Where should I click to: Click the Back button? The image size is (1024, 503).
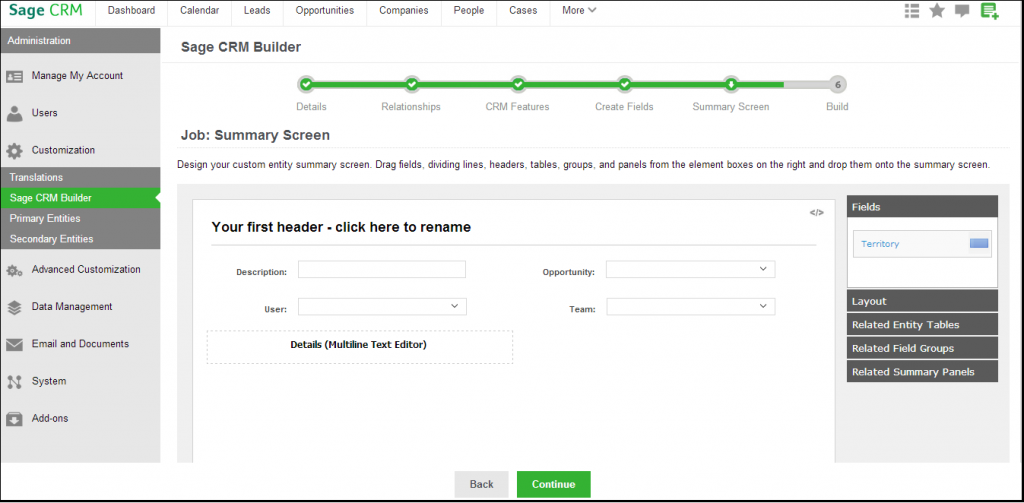[481, 484]
